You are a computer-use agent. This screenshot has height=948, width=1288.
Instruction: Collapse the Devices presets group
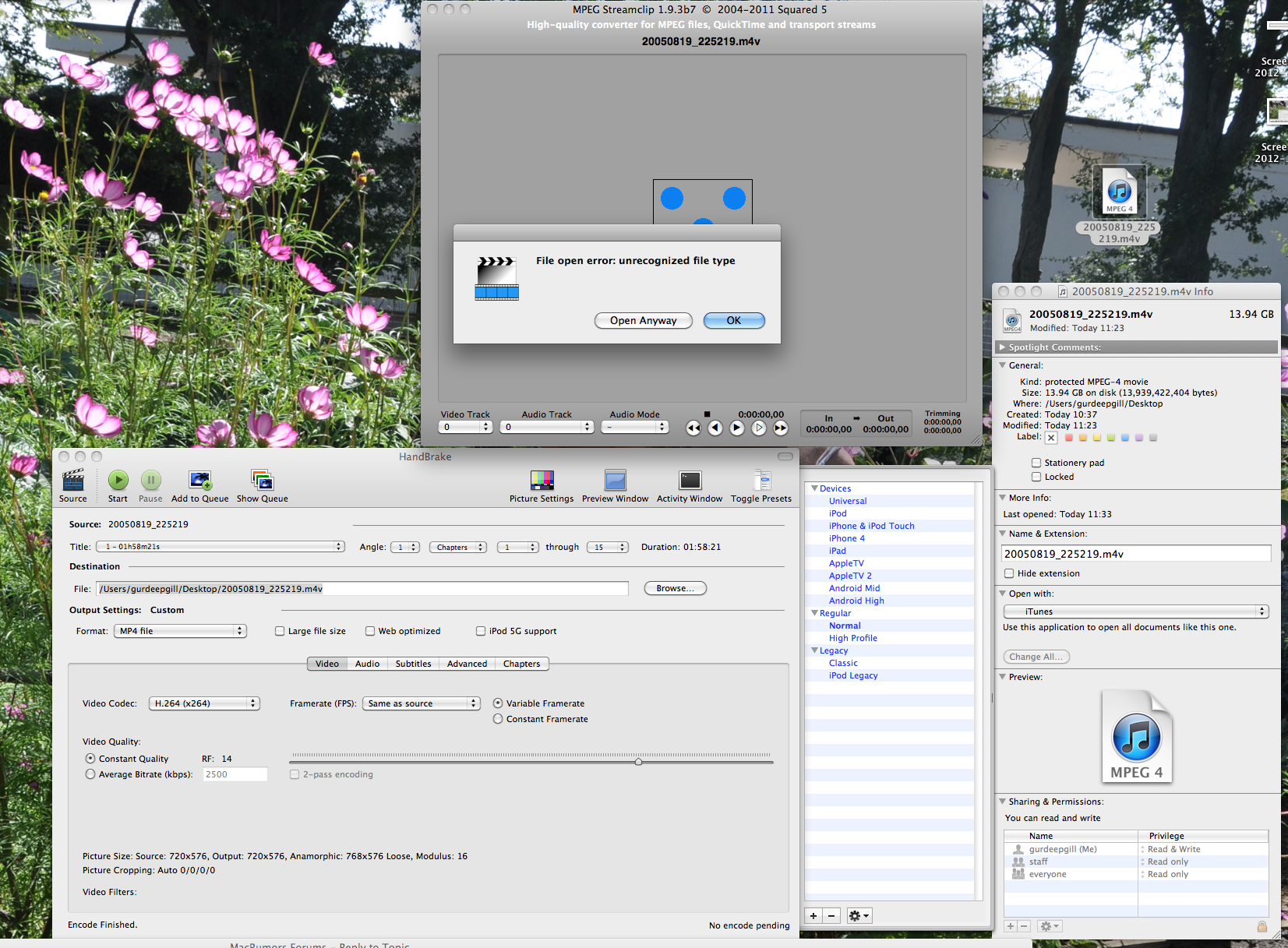click(x=814, y=488)
